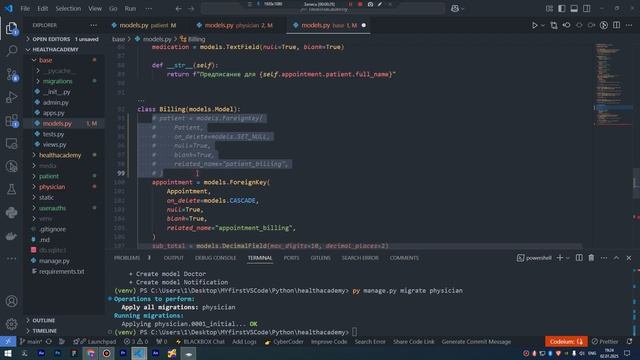This screenshot has width=640, height=360.
Task: Expand the migrations folder
Action: [57, 81]
